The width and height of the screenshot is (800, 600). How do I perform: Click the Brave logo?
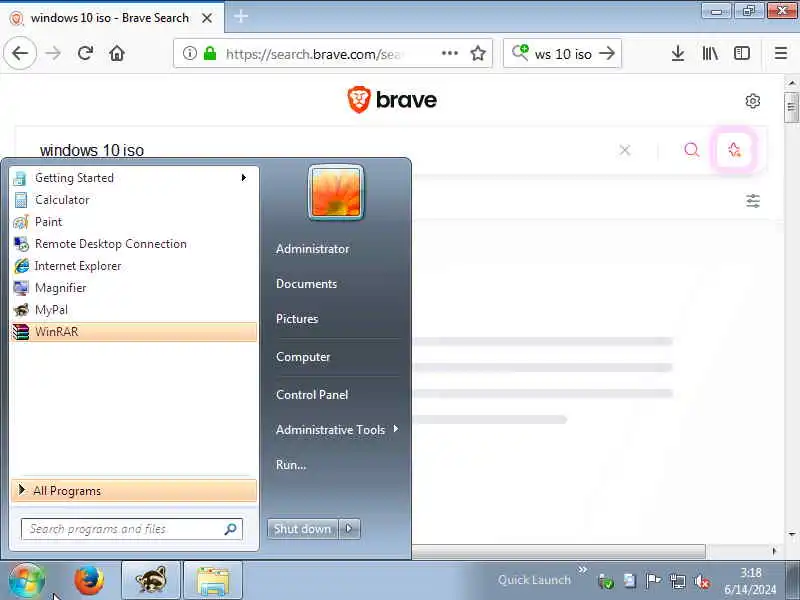(x=392, y=99)
